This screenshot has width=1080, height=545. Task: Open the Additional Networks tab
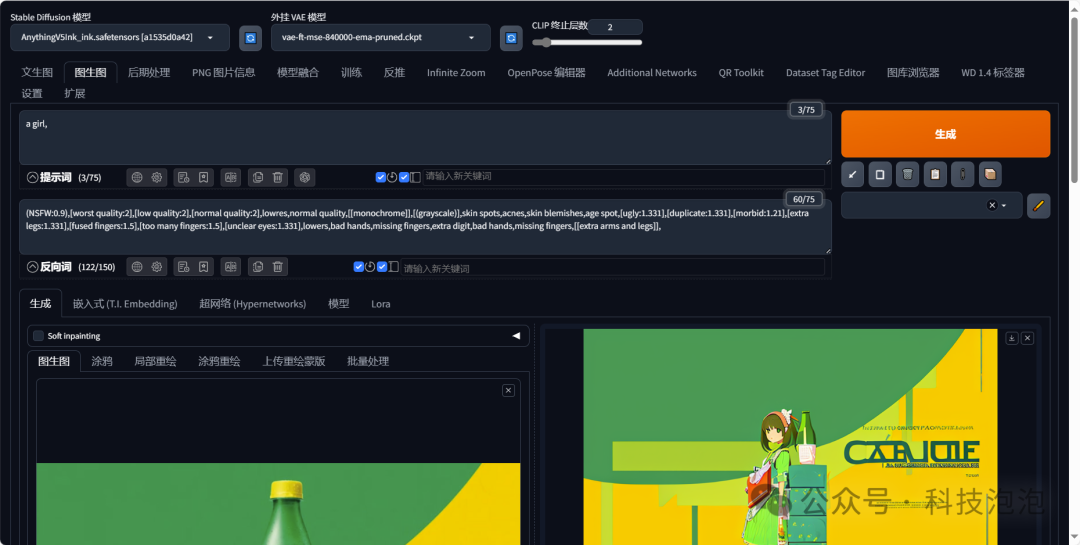(652, 72)
